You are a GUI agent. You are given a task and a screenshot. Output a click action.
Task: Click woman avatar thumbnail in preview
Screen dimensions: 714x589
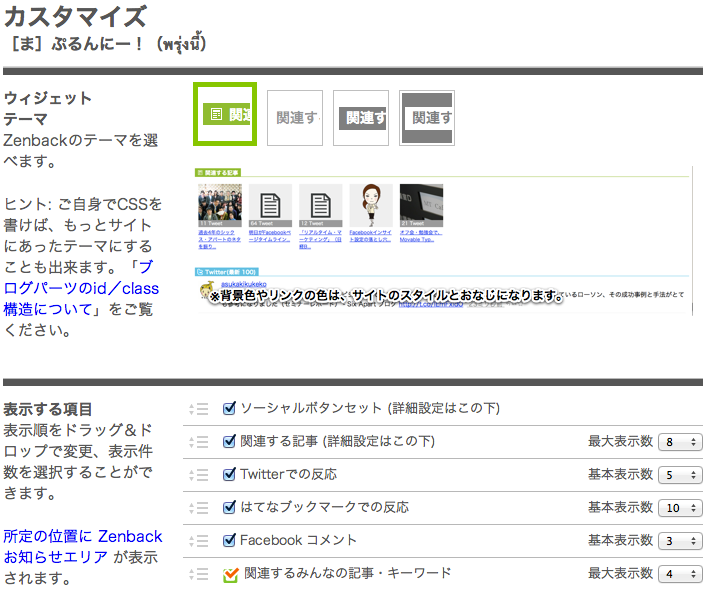click(x=371, y=205)
